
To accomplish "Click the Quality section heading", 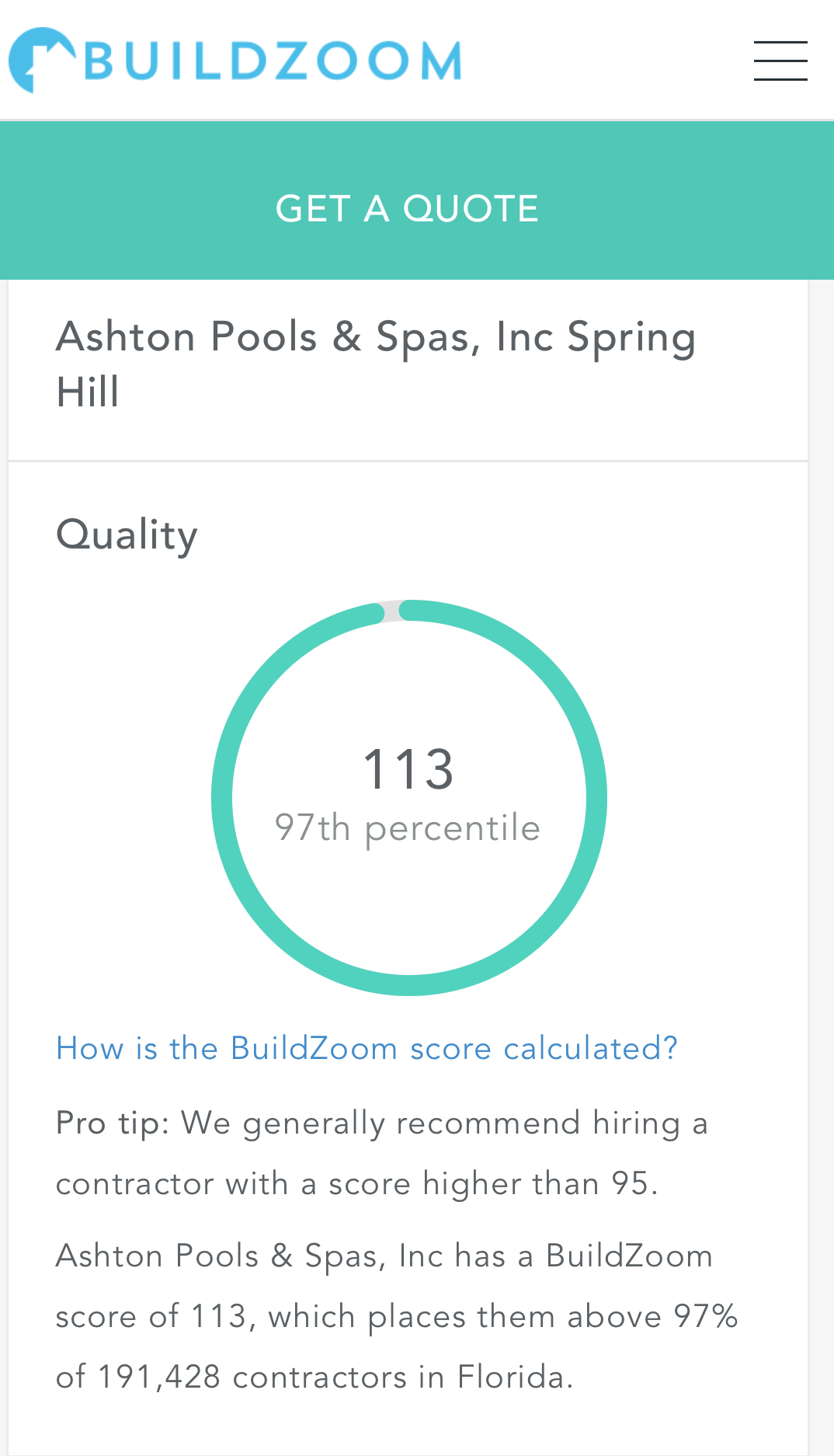I will pos(127,535).
